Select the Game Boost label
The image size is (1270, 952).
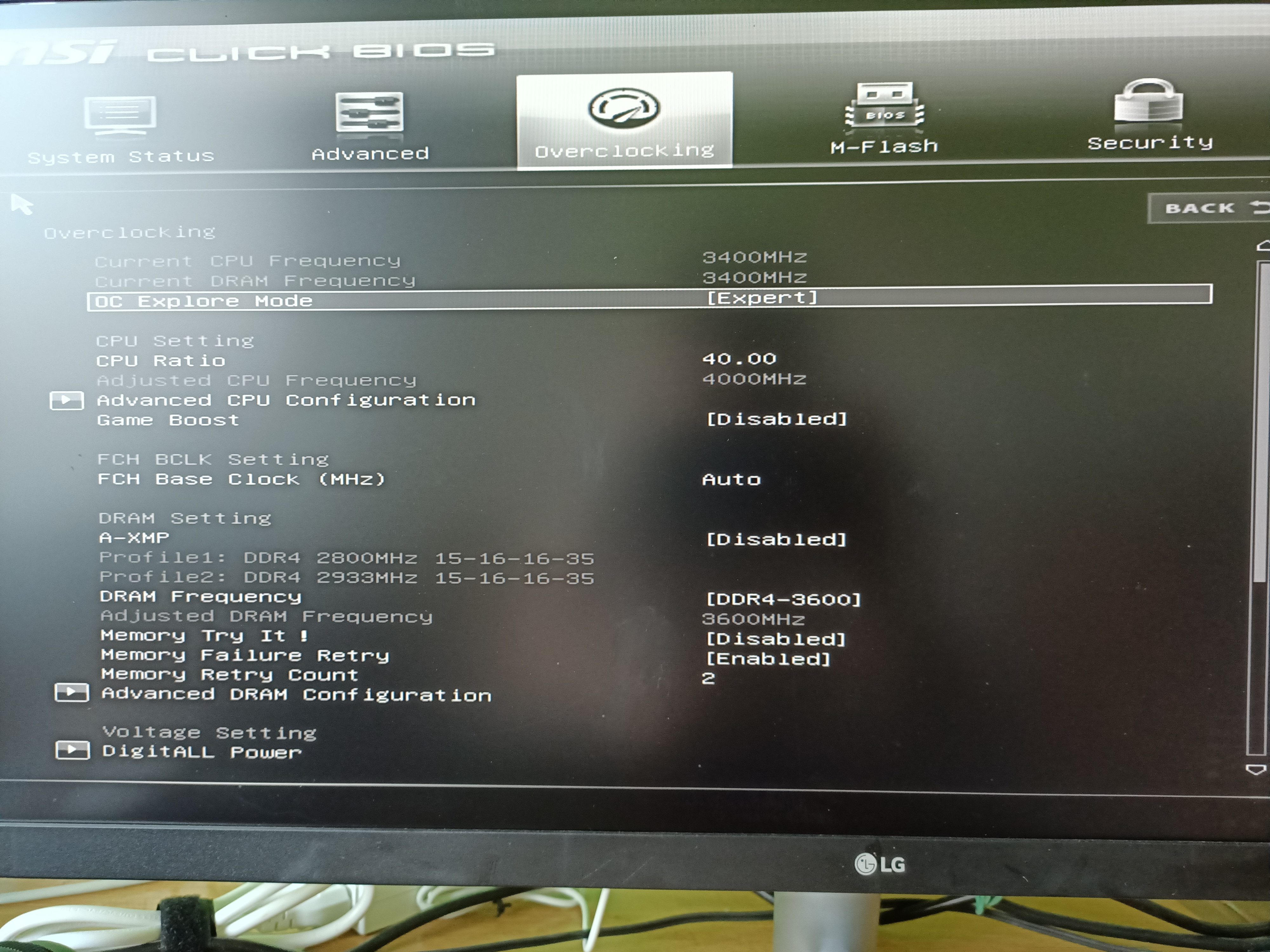(168, 420)
